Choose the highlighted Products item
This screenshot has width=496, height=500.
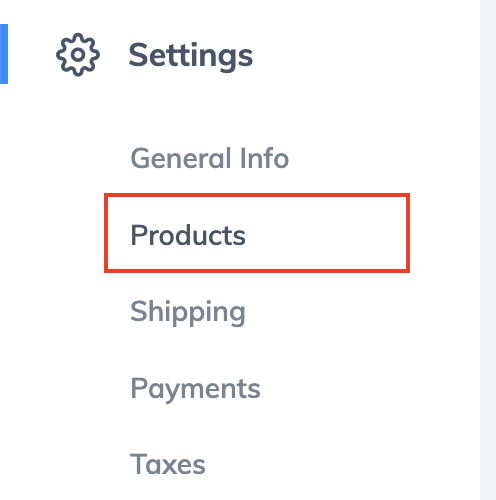coord(257,233)
